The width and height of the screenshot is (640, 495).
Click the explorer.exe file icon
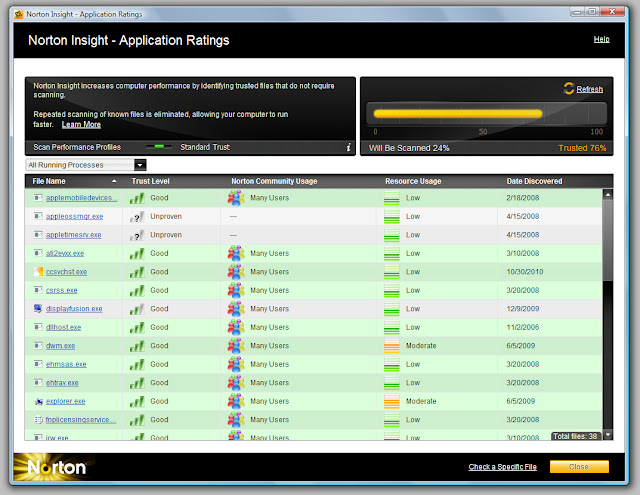pos(38,402)
